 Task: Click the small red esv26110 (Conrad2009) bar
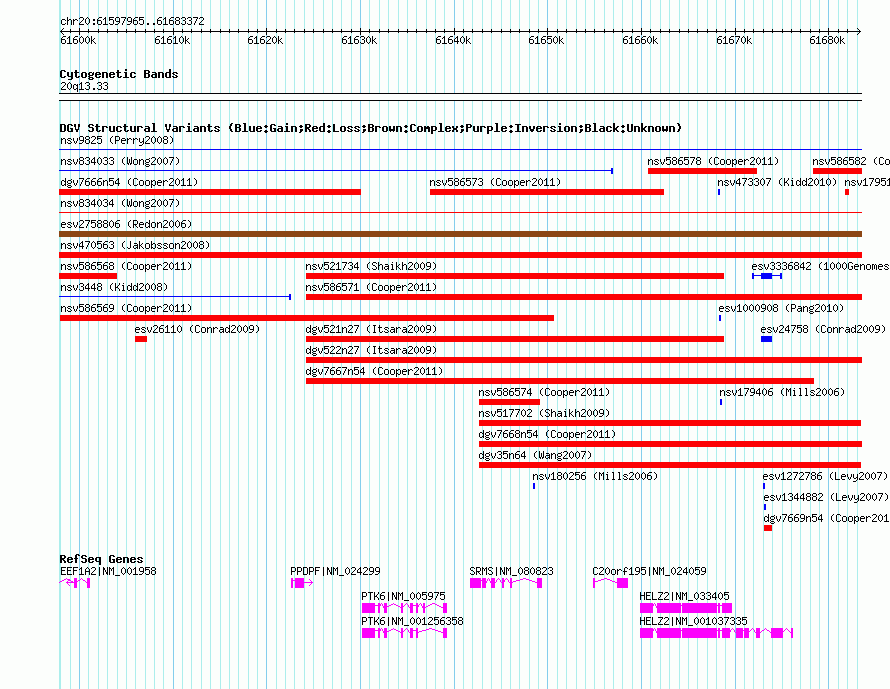tap(141, 339)
